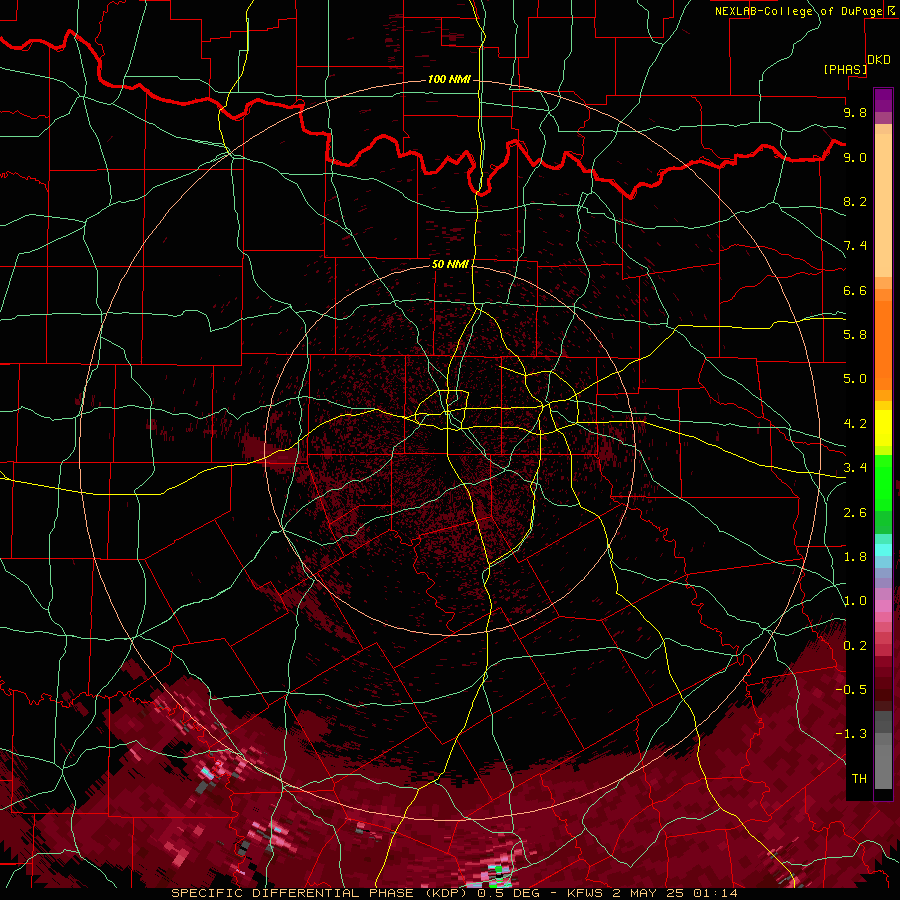Click the 7.4 scale value
Viewport: 900px width, 900px height.
pos(855,246)
